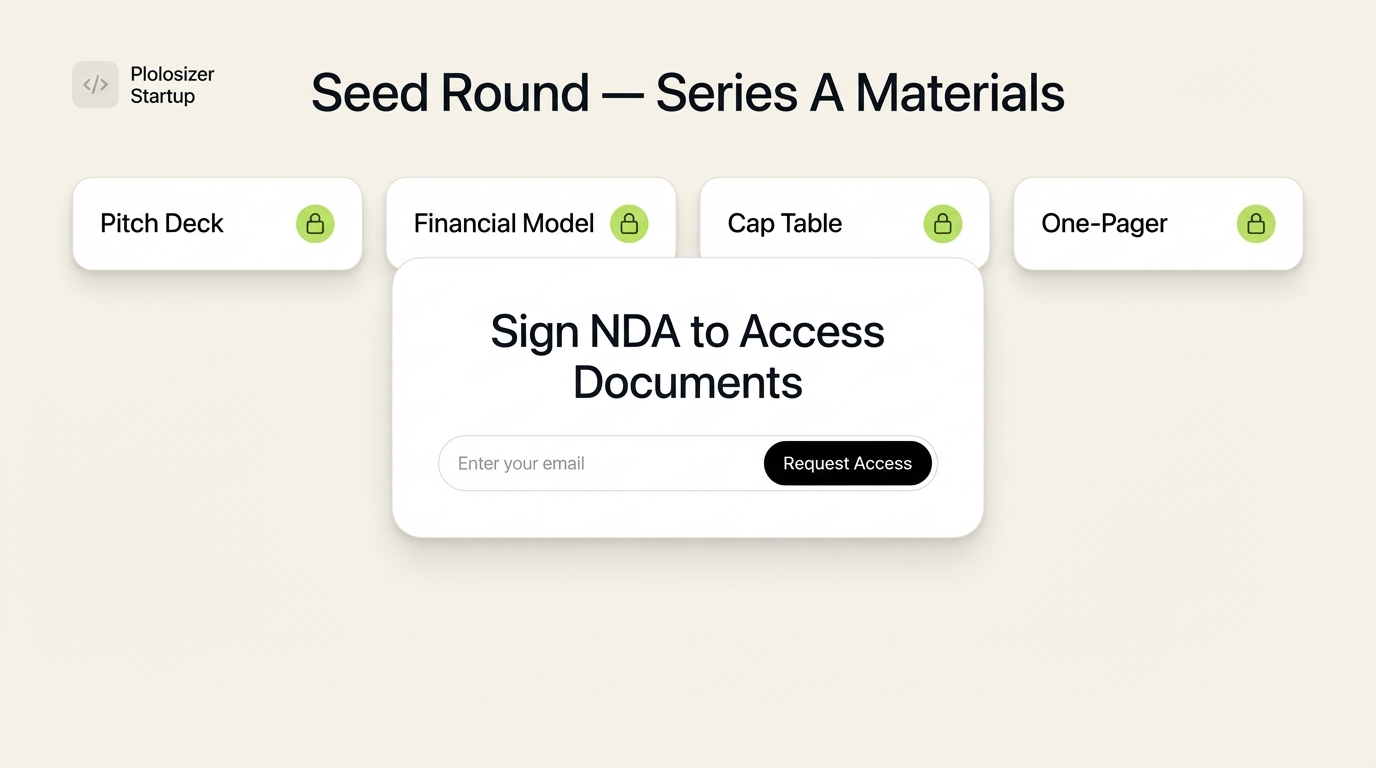1376x768 pixels.
Task: Click the lock icon on Financial Model card
Action: tap(629, 223)
